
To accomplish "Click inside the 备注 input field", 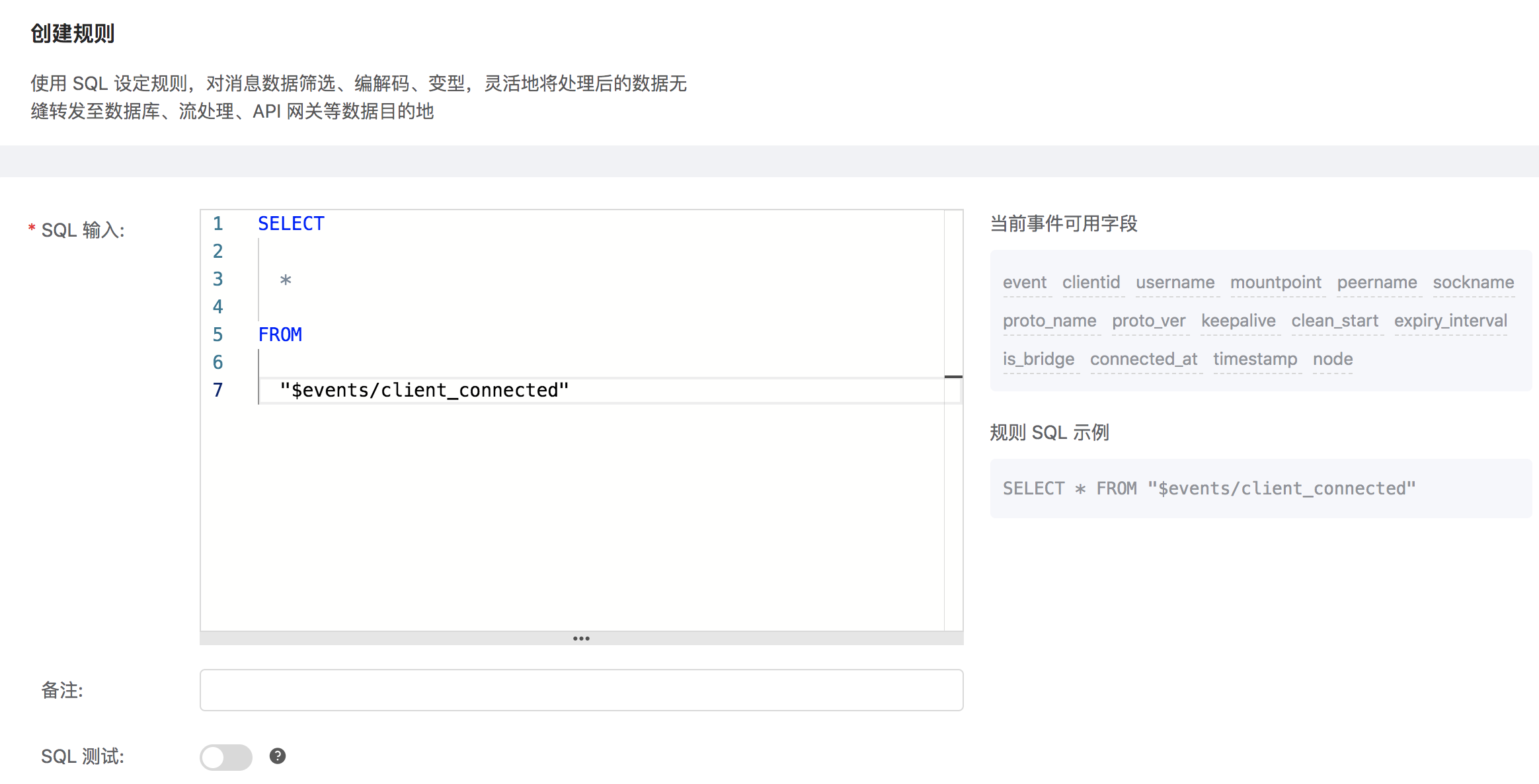I will [x=582, y=689].
